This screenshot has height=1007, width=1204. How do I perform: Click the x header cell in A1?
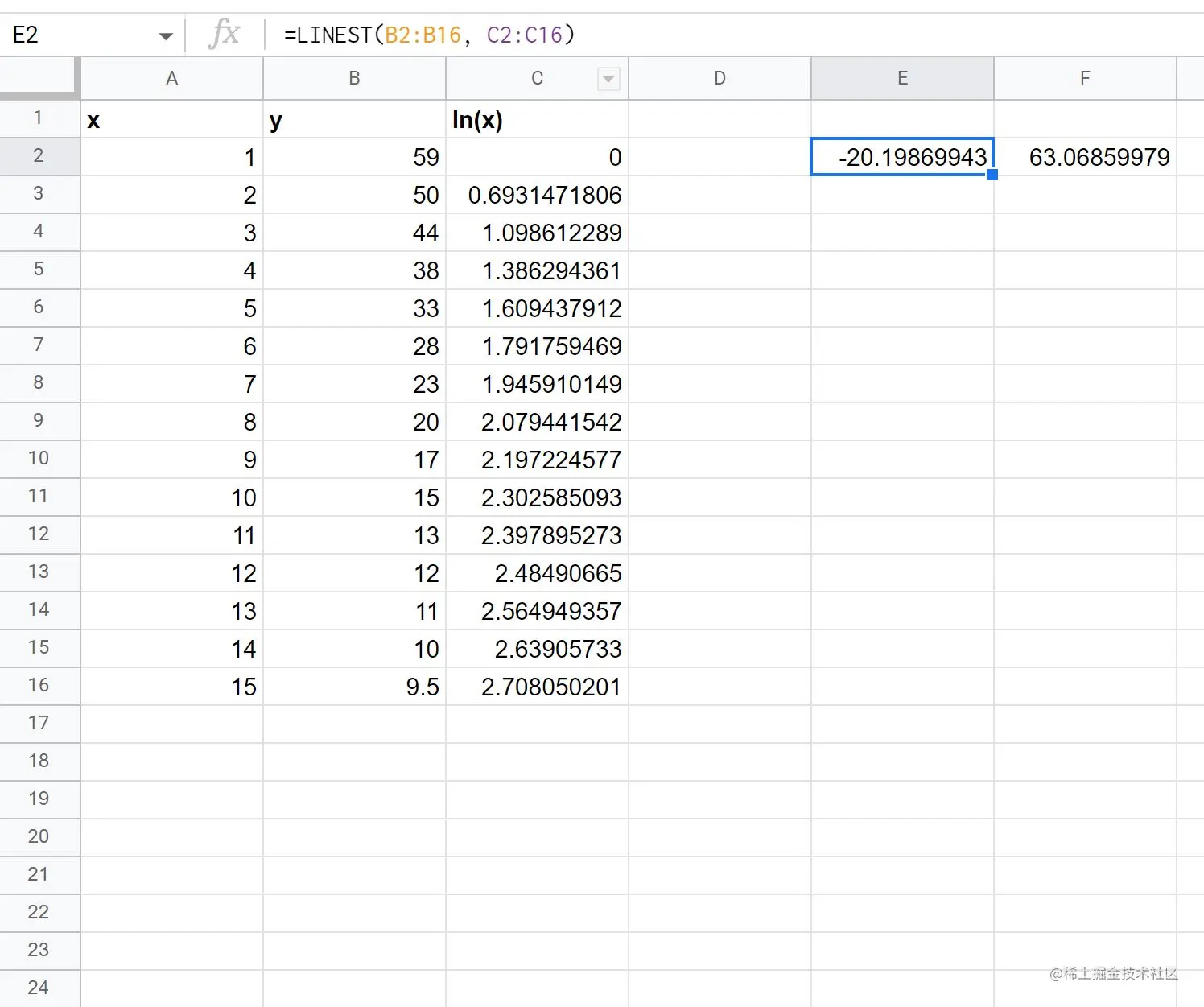point(171,119)
